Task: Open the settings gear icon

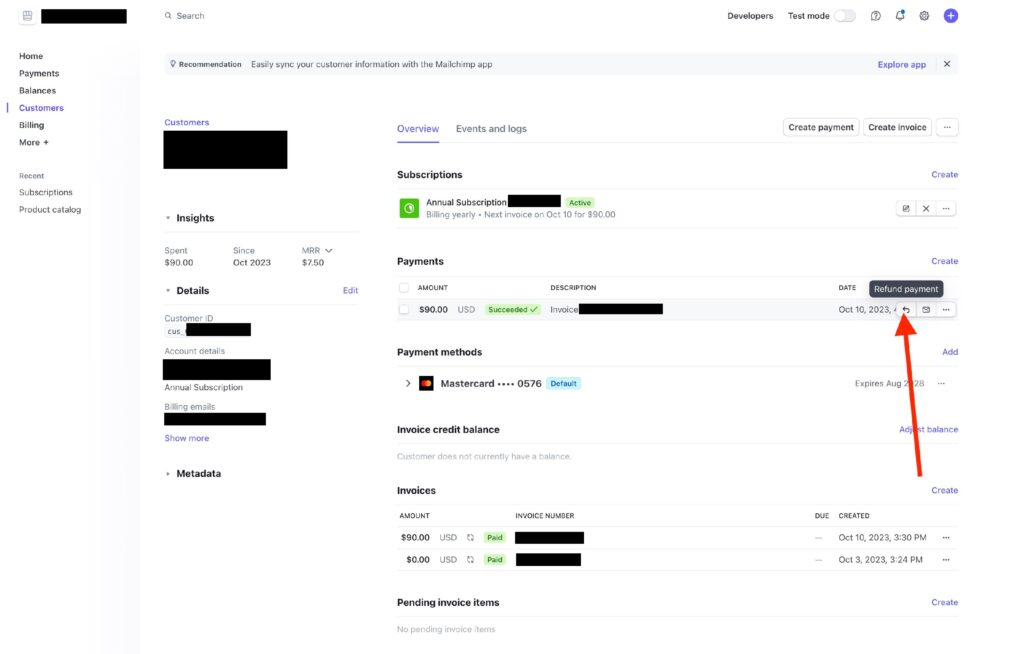Action: click(924, 16)
